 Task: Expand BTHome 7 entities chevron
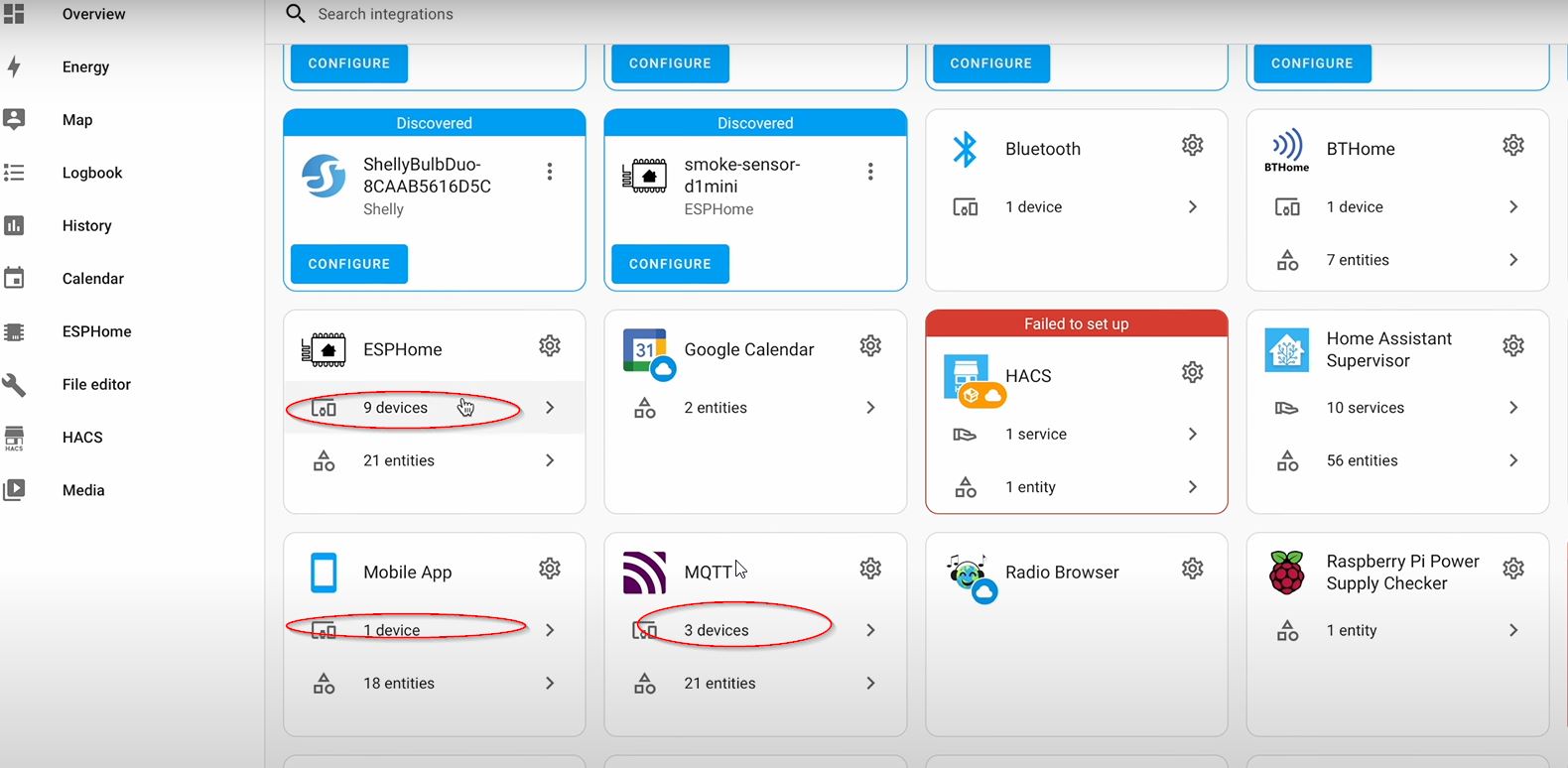1513,260
